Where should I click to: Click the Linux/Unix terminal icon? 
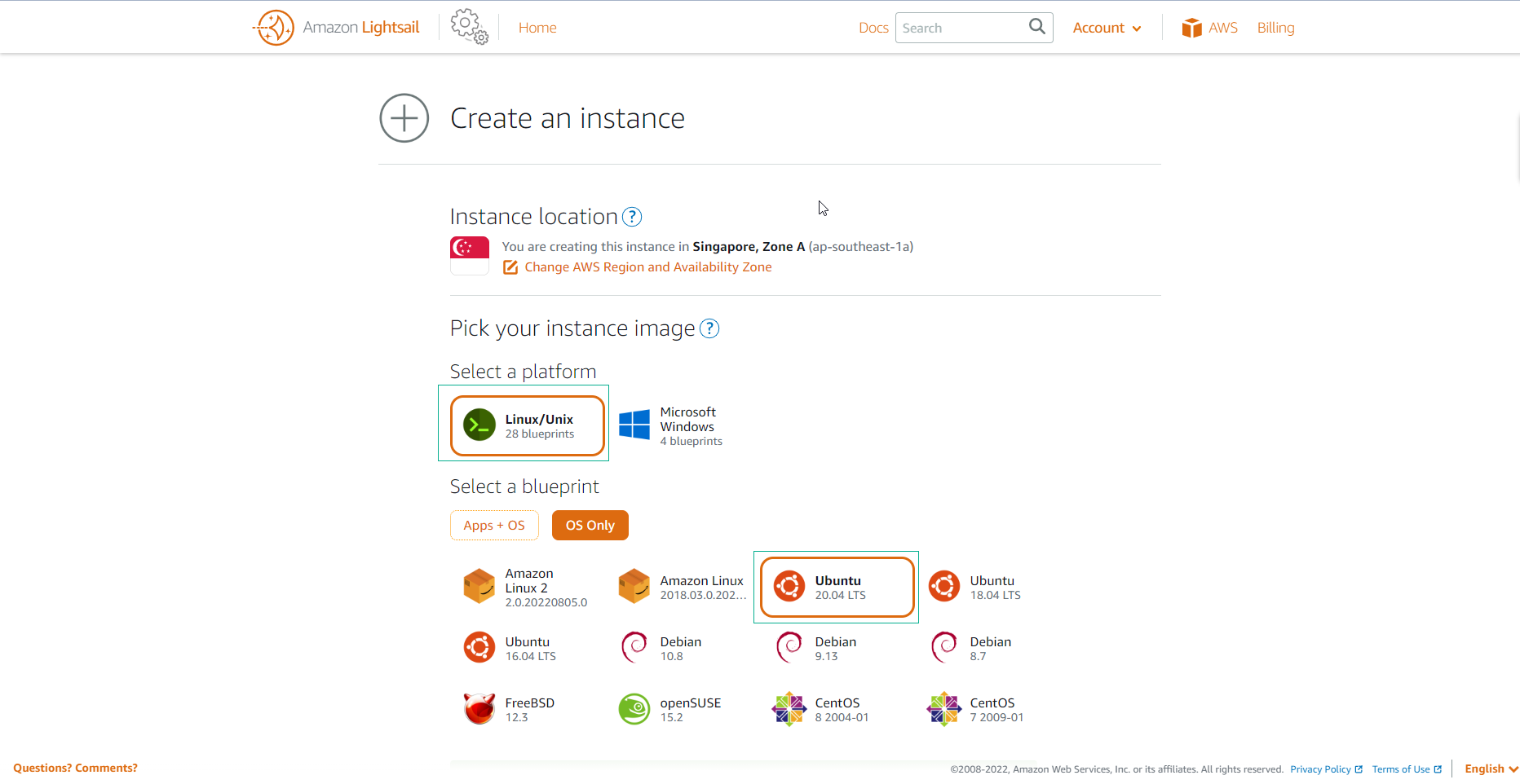tap(479, 425)
